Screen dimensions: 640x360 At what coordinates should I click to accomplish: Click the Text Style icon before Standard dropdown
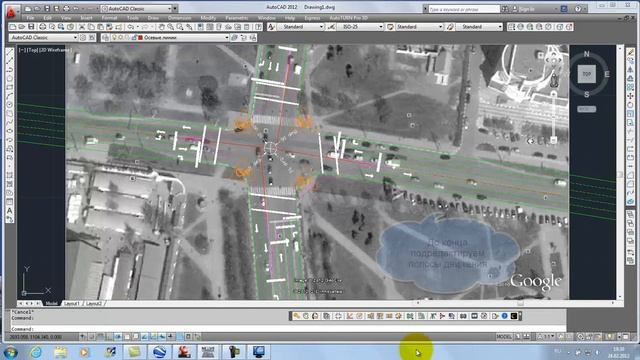point(271,27)
